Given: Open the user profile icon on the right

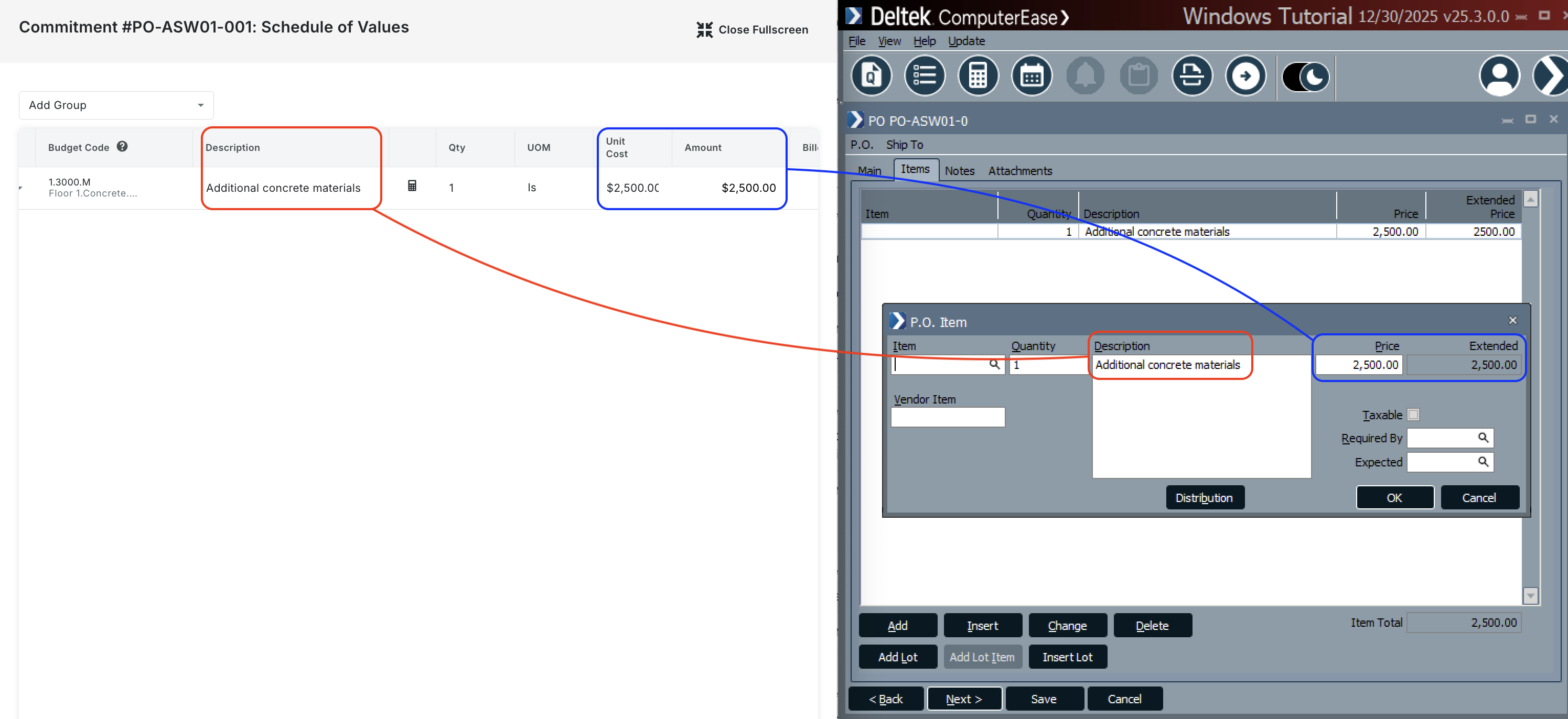Looking at the screenshot, I should 1500,75.
